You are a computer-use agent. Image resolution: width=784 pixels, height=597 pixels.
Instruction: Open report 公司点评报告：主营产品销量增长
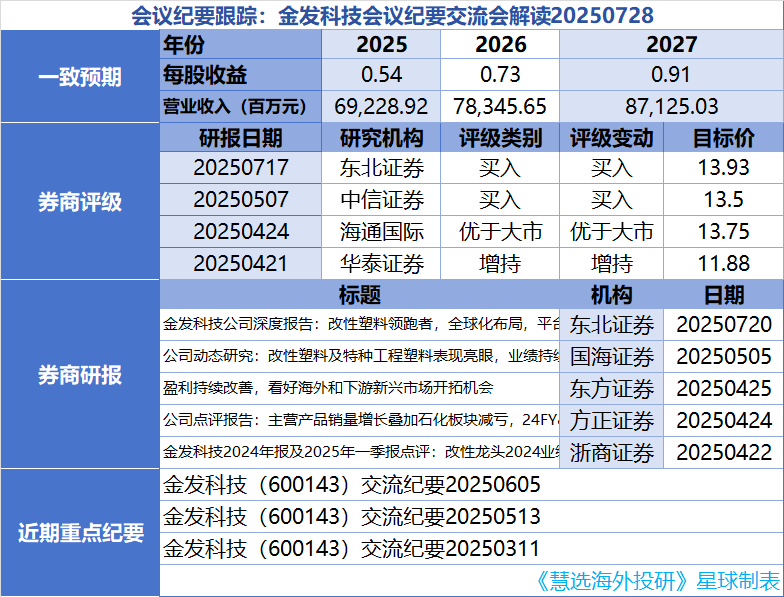pyautogui.click(x=360, y=420)
